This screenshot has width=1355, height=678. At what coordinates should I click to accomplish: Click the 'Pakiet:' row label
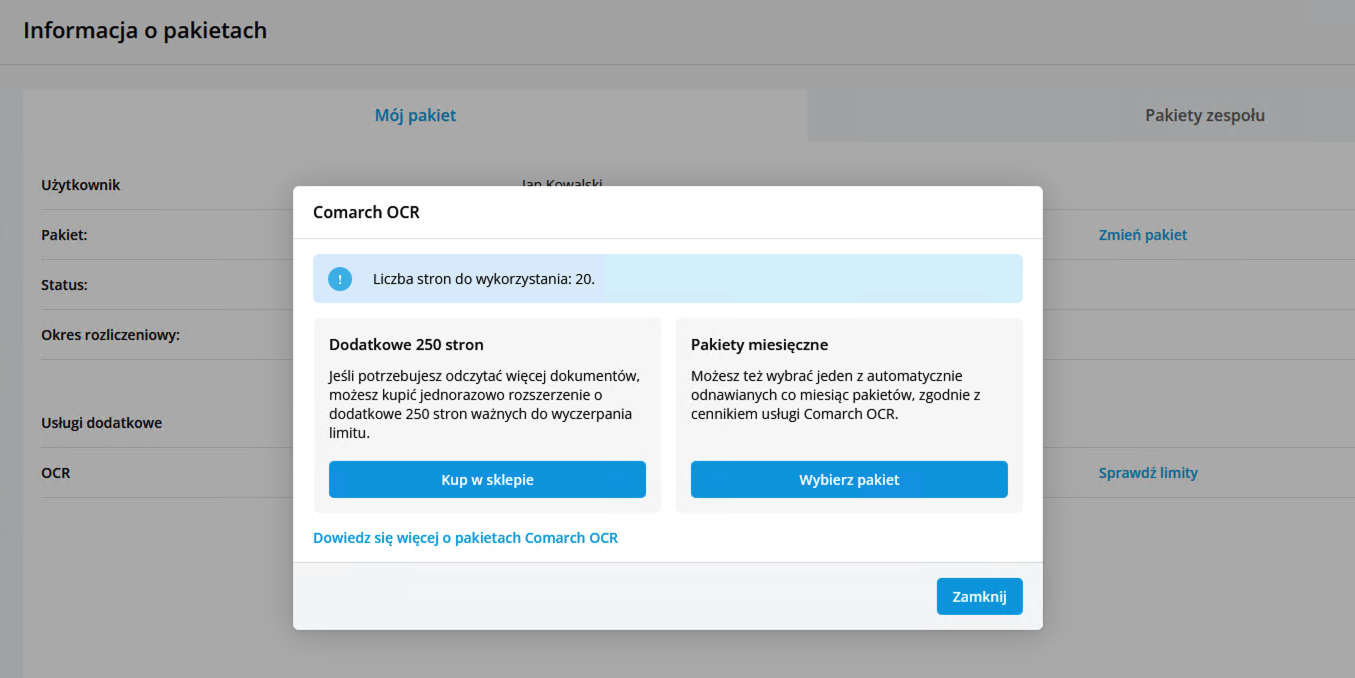tap(64, 235)
